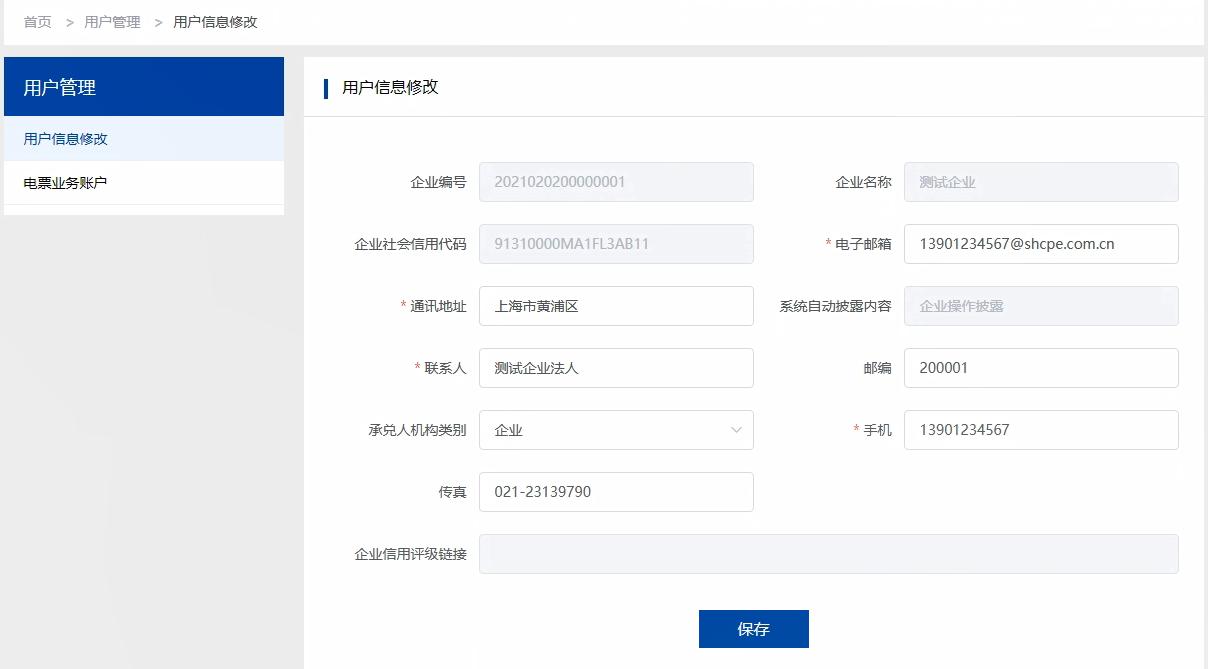Screen dimensions: 1208x669
Task: Click into the 电子邮箱 email field
Action: pyautogui.click(x=1040, y=243)
